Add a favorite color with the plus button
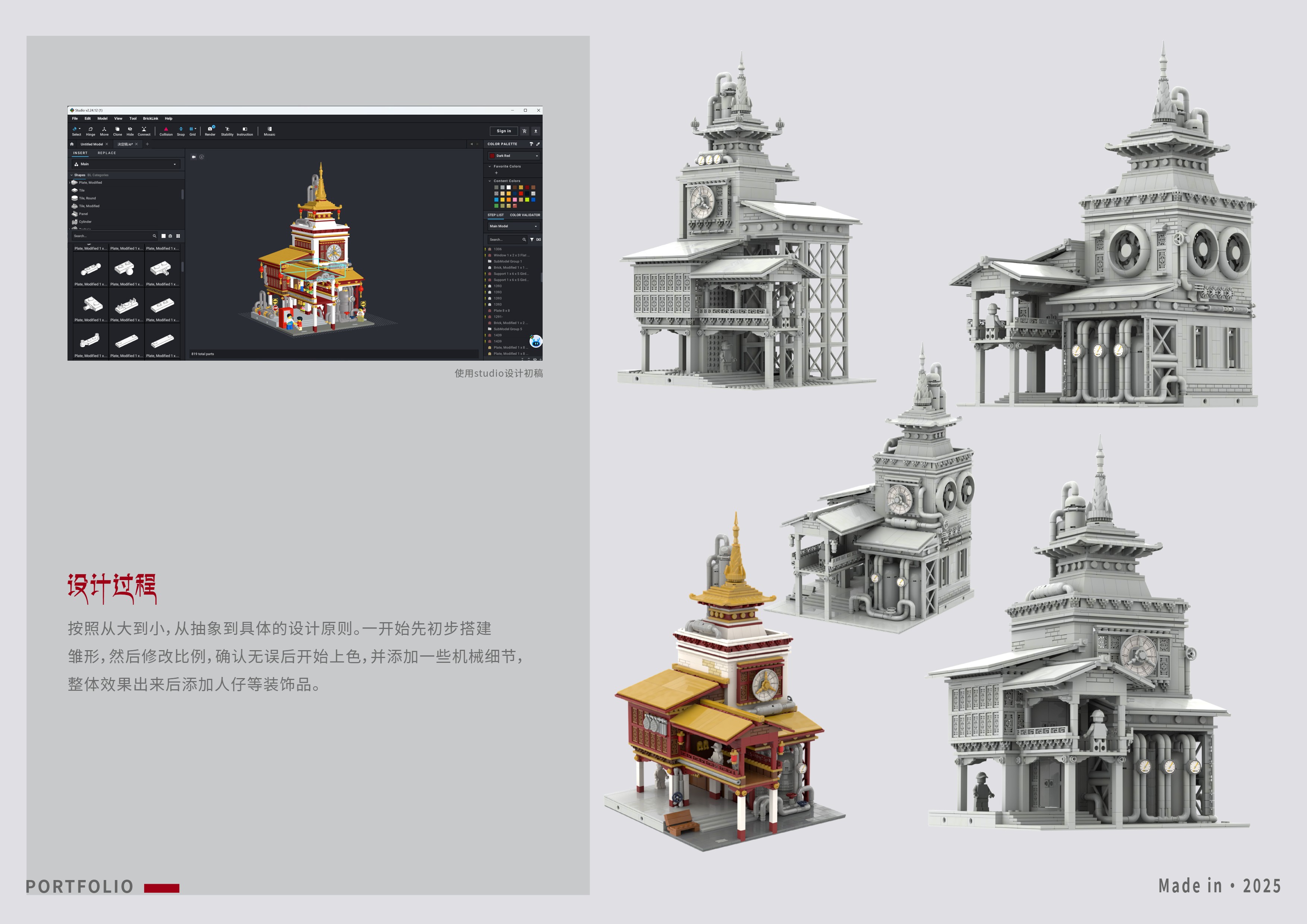This screenshot has height=924, width=1307. 496,173
